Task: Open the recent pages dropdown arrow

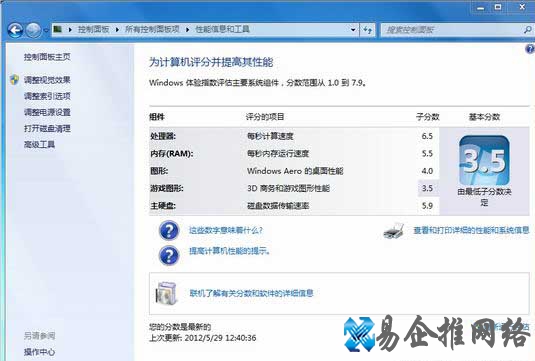Action: pos(46,30)
